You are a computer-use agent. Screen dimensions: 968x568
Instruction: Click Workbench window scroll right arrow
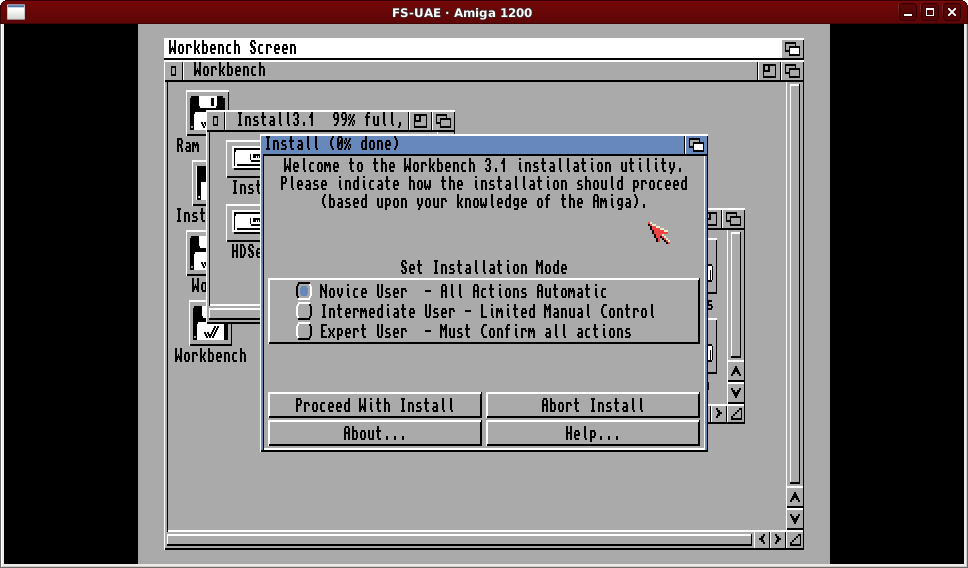[x=778, y=540]
